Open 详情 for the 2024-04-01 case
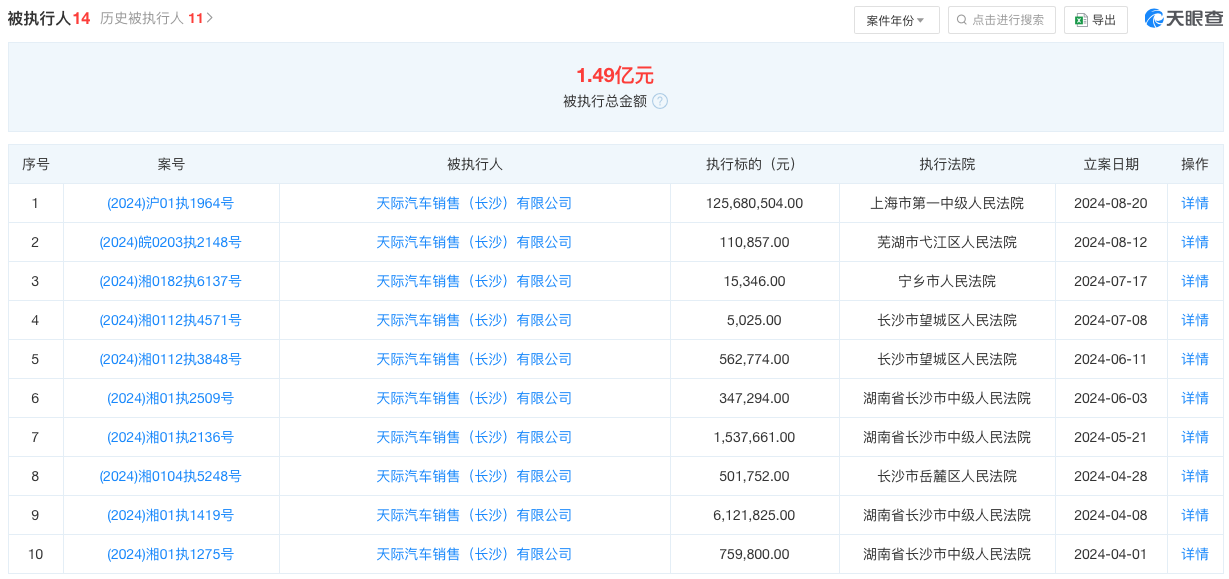The image size is (1229, 579). click(1195, 554)
